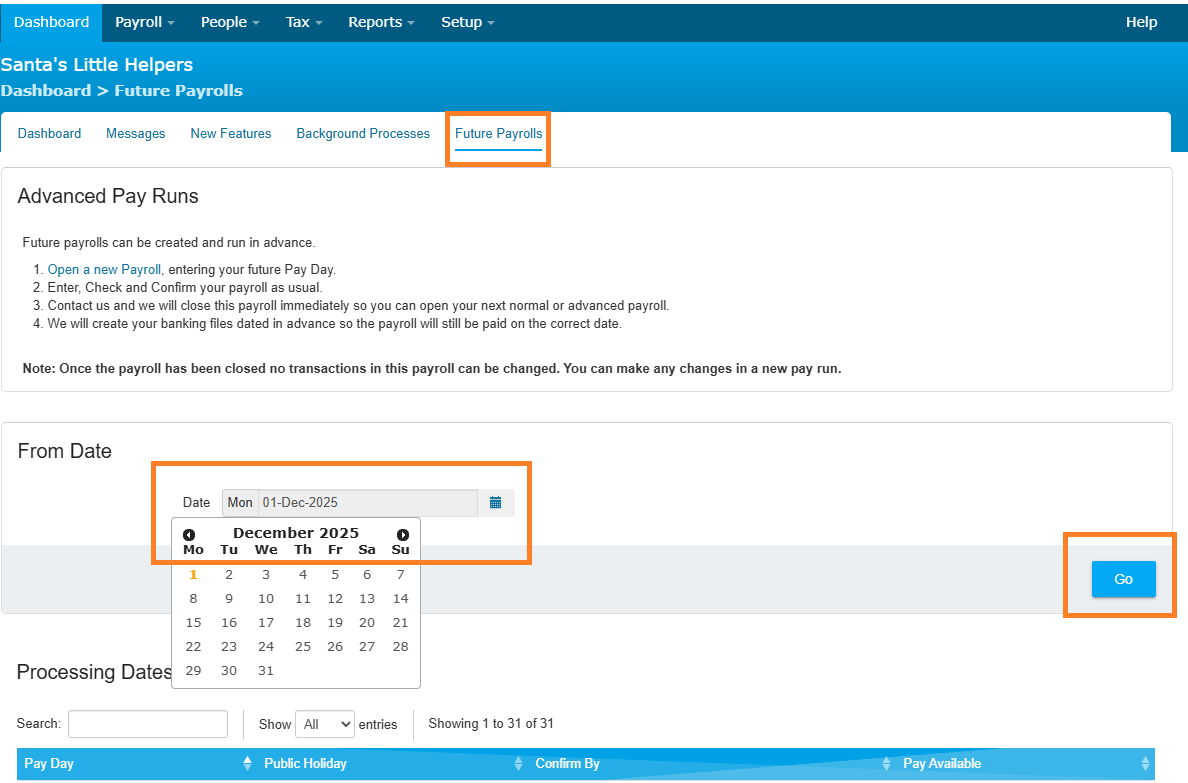Expand the People menu
The image size is (1188, 783).
click(x=230, y=22)
